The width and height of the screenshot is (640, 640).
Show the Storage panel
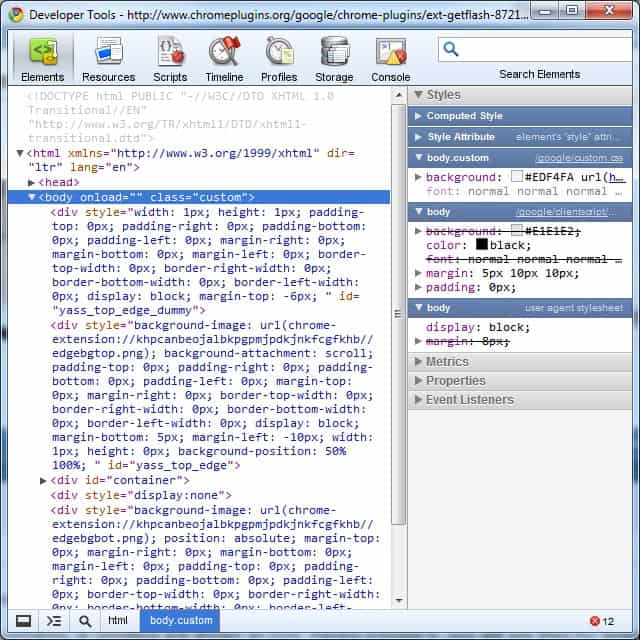tap(334, 60)
